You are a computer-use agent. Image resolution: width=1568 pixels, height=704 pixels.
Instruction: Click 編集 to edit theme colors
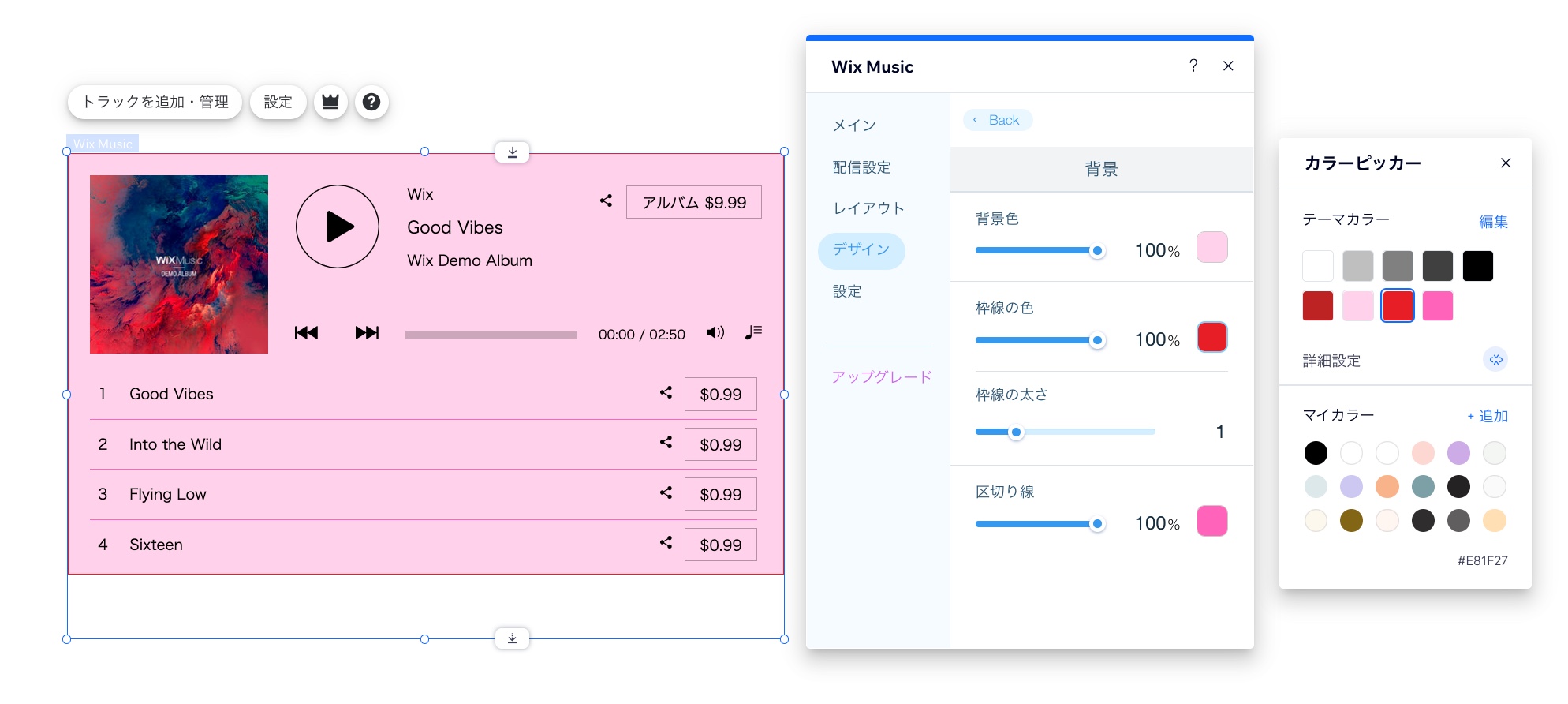pos(1493,222)
